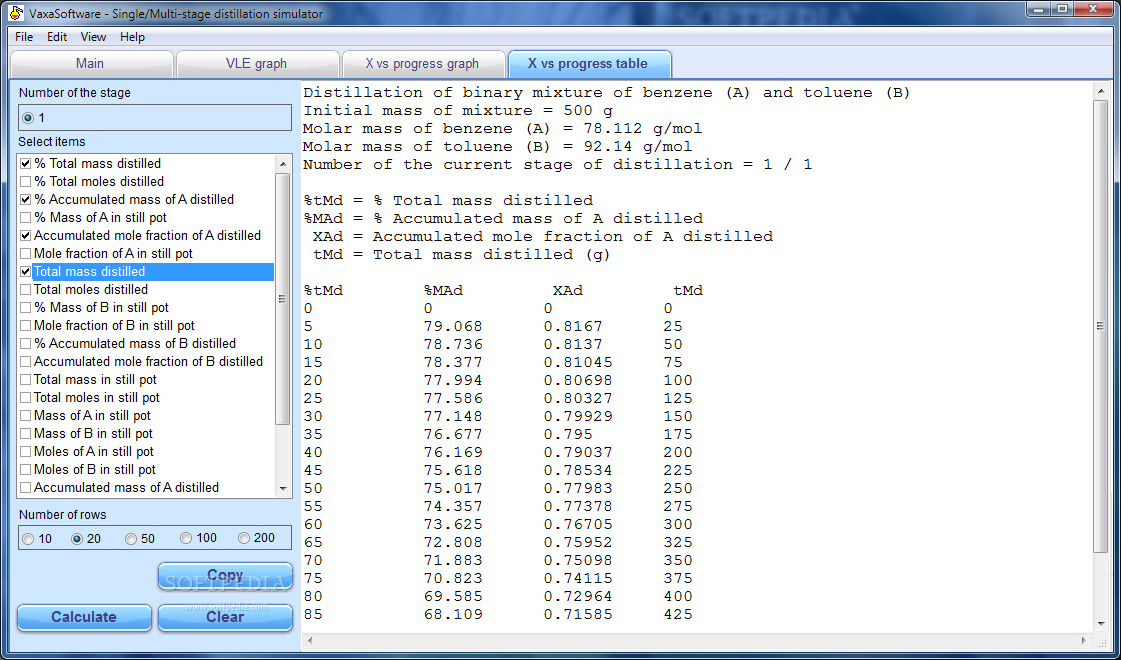Check % Mass of A in still pot
This screenshot has width=1121, height=660.
pos(26,217)
